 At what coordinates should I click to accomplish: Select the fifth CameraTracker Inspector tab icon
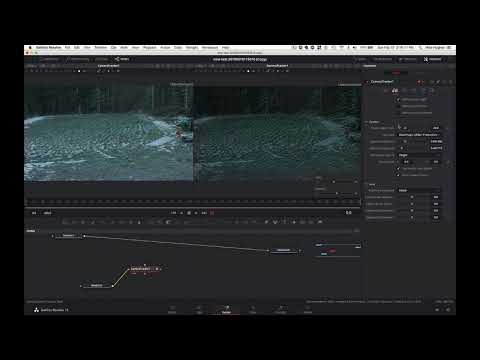coord(423,90)
